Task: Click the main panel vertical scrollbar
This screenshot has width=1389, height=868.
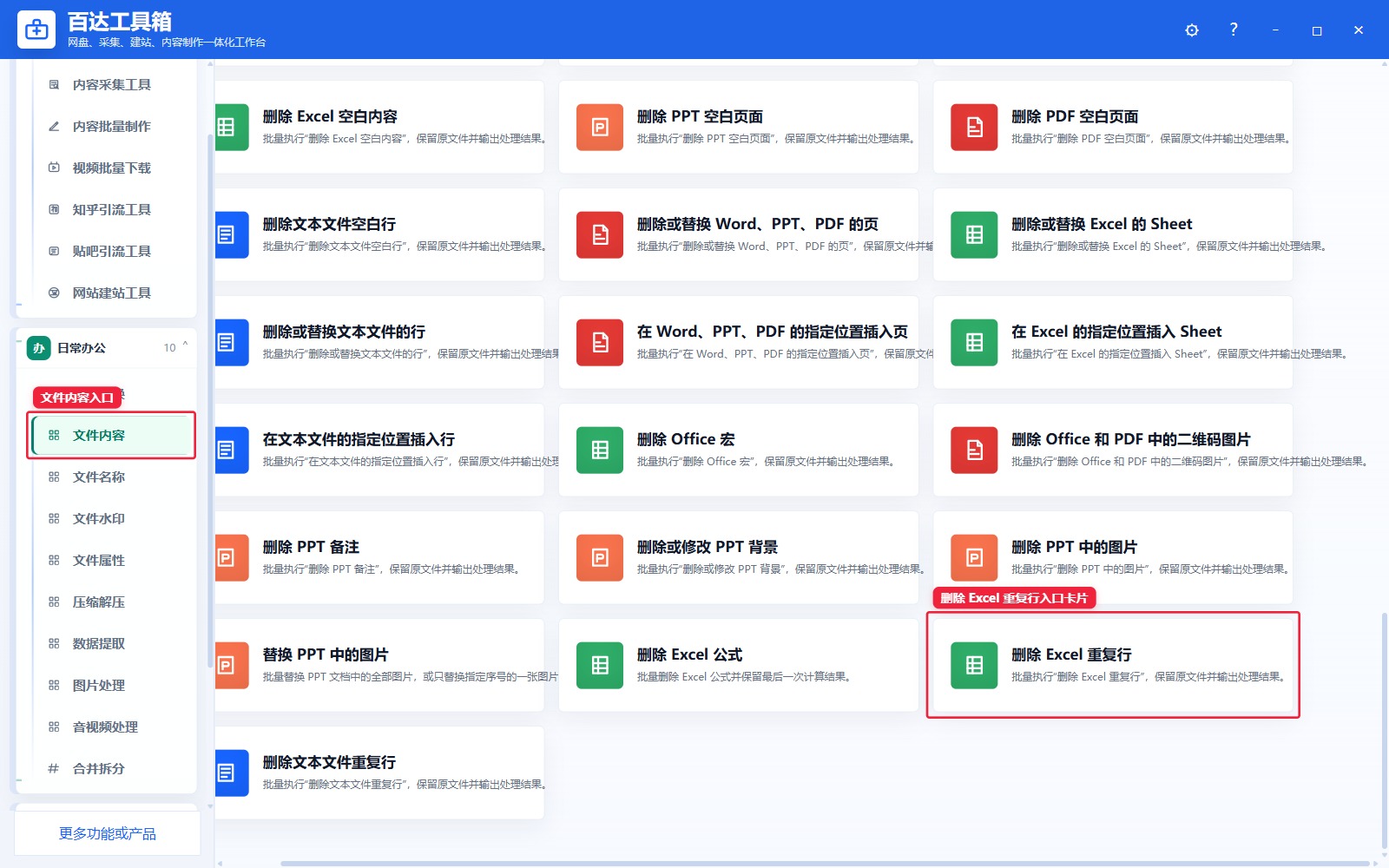Action: coord(1384,731)
